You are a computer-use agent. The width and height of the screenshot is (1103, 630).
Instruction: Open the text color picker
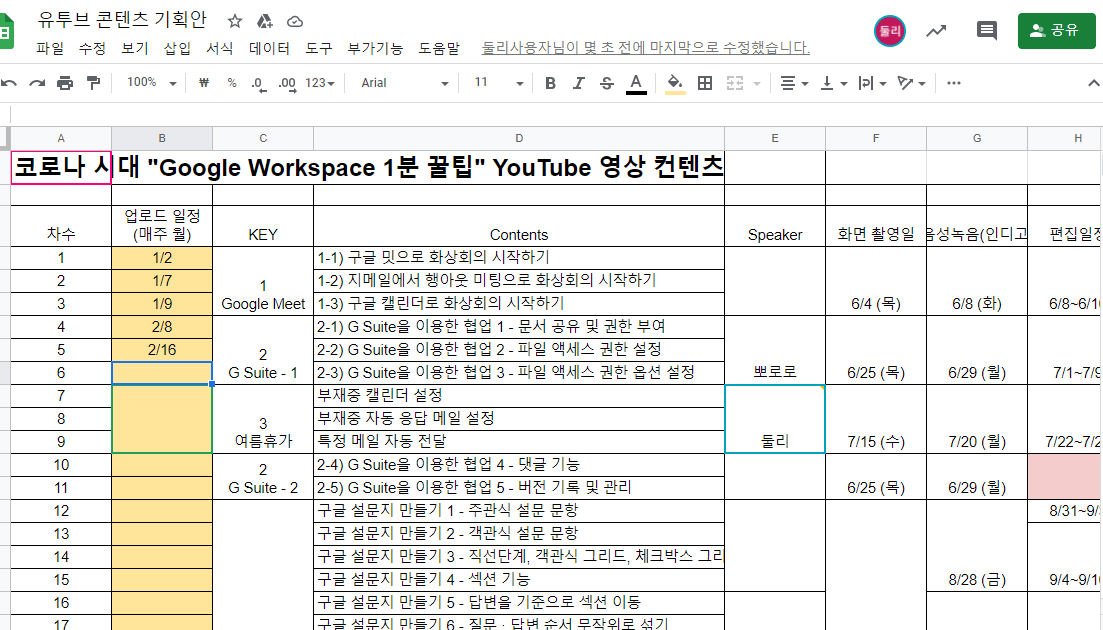636,84
